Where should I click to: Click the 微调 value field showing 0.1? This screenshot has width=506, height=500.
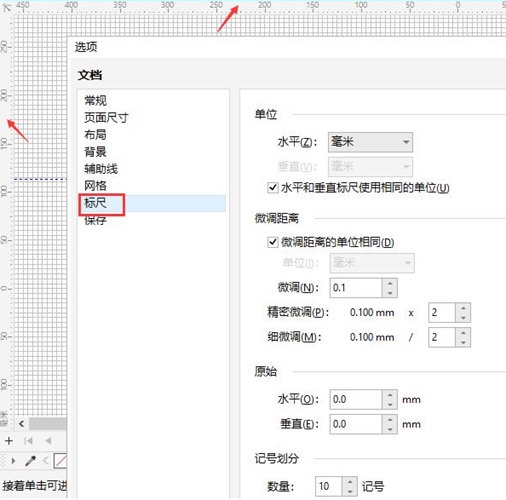pyautogui.click(x=355, y=288)
